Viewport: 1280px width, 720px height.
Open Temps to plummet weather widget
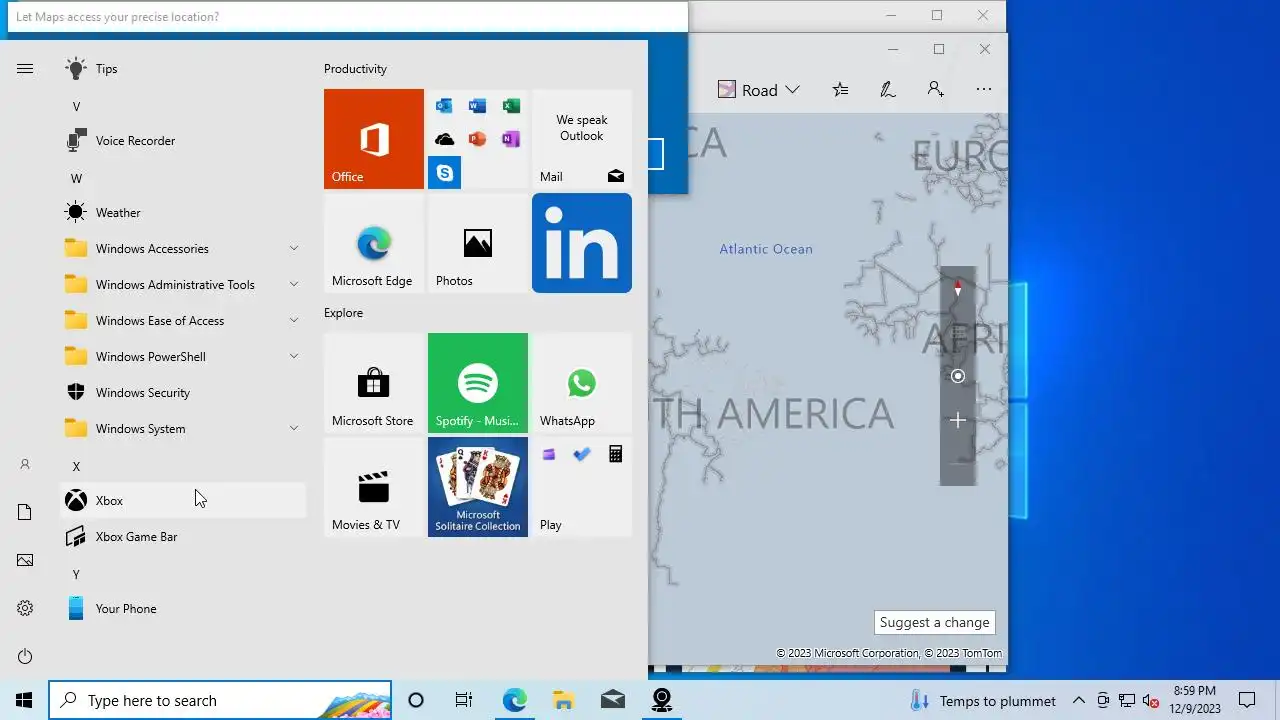(983, 700)
